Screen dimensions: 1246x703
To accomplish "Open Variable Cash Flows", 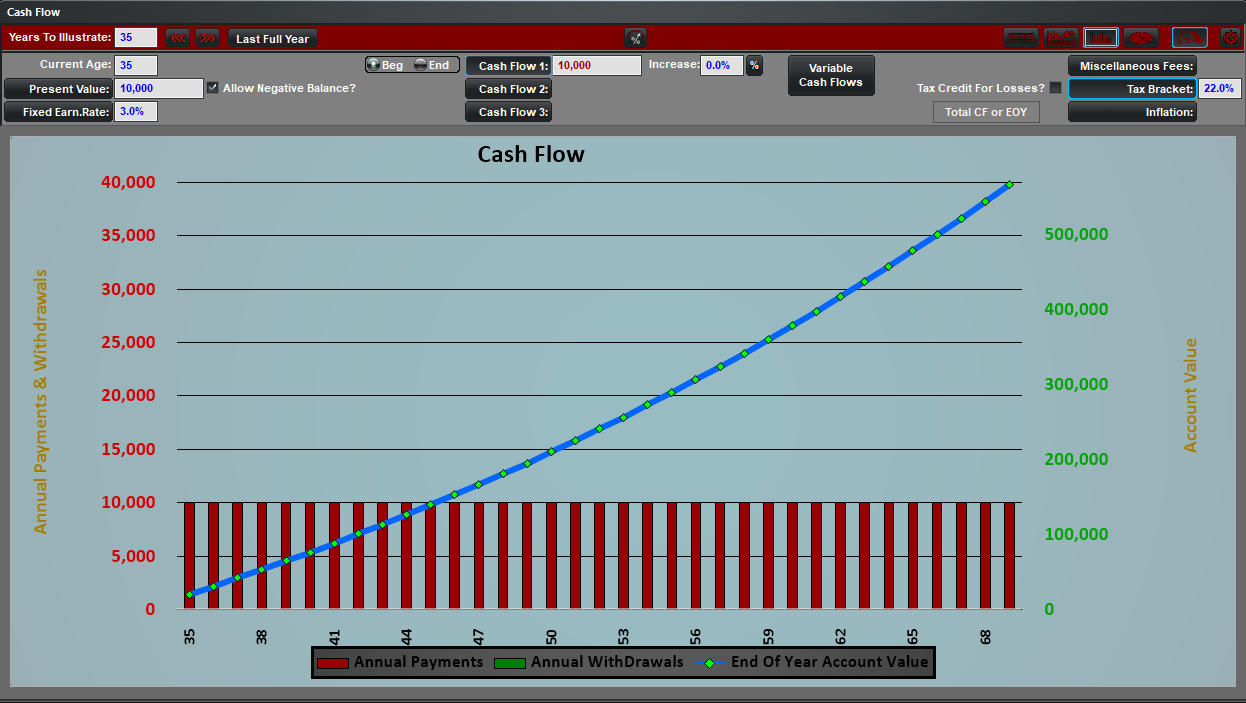I will 831,75.
